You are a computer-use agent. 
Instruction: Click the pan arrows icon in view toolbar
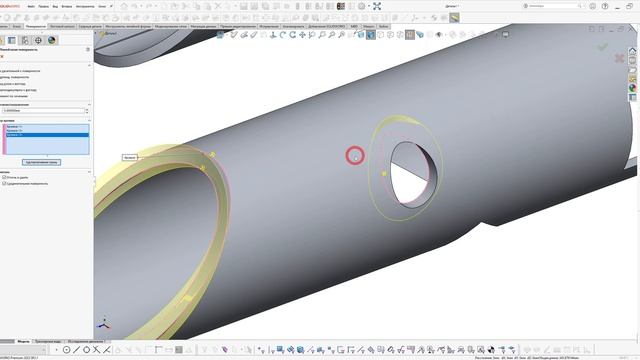302,35
